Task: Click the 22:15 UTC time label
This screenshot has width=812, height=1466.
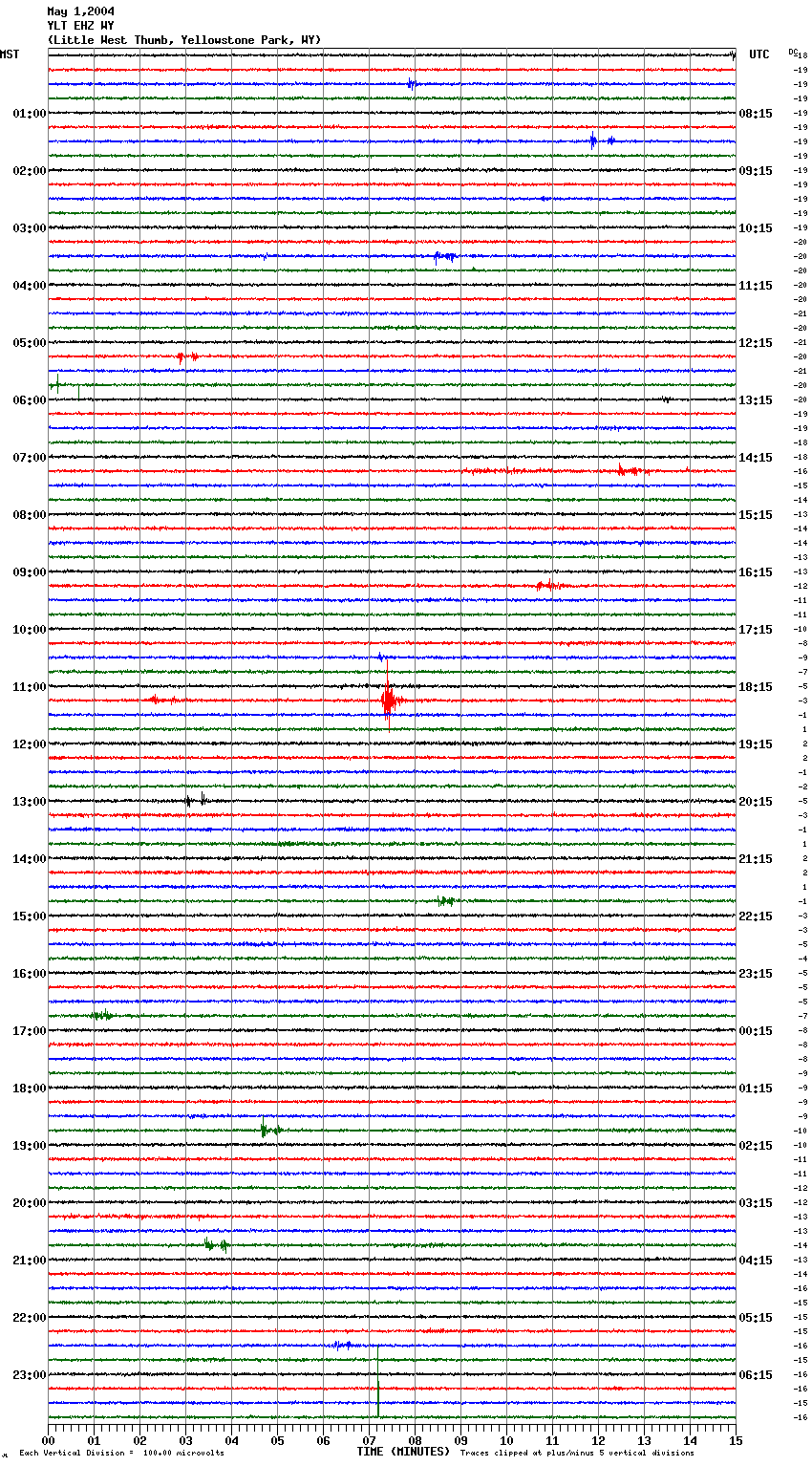Action: coord(756,916)
